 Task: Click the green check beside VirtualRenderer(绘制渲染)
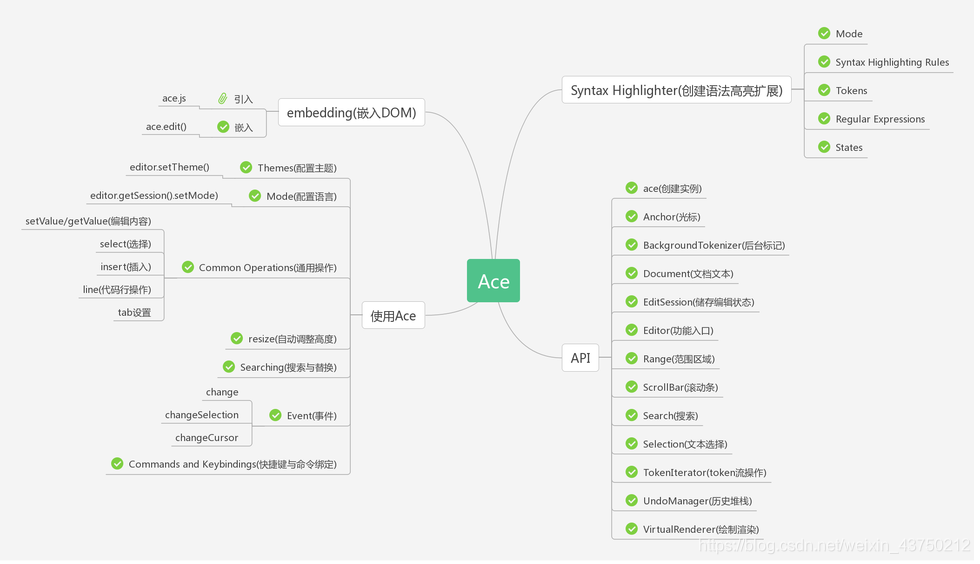632,529
